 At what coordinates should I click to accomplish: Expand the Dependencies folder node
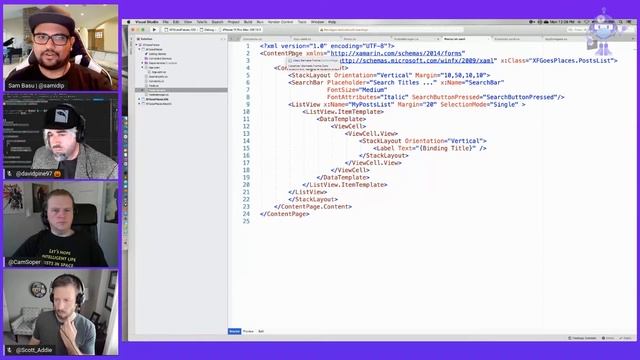pos(142,63)
